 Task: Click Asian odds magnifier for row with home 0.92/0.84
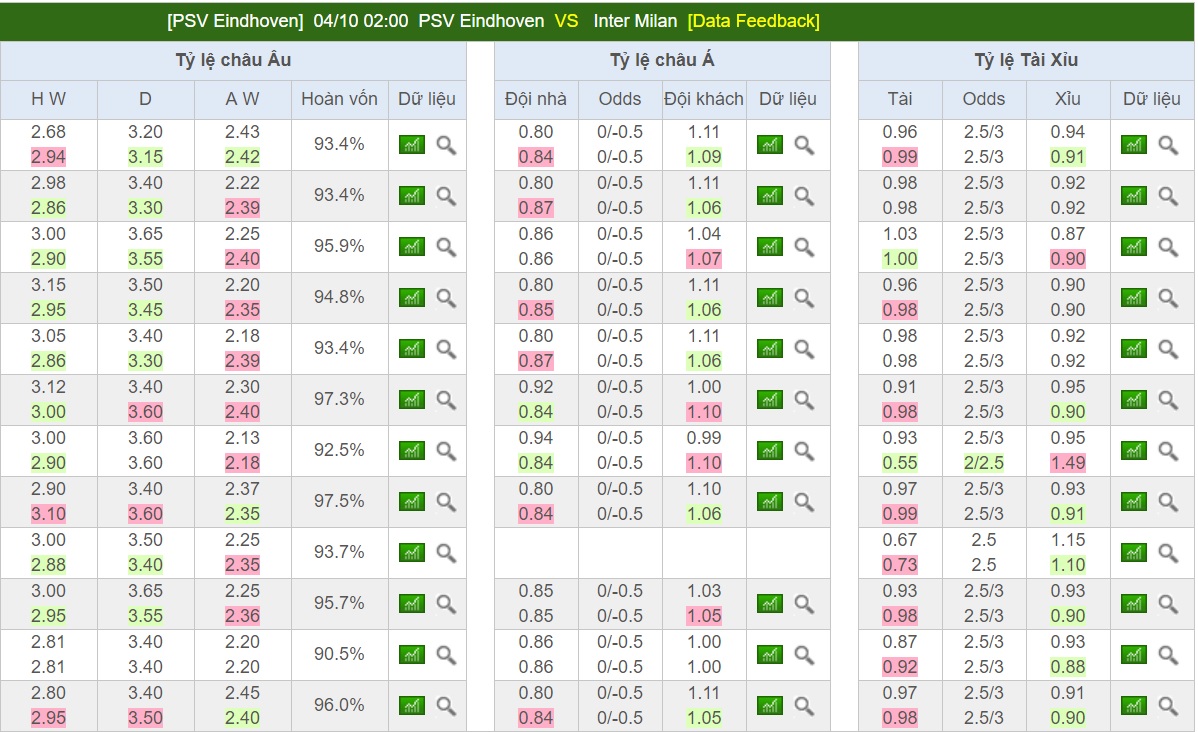[x=804, y=400]
